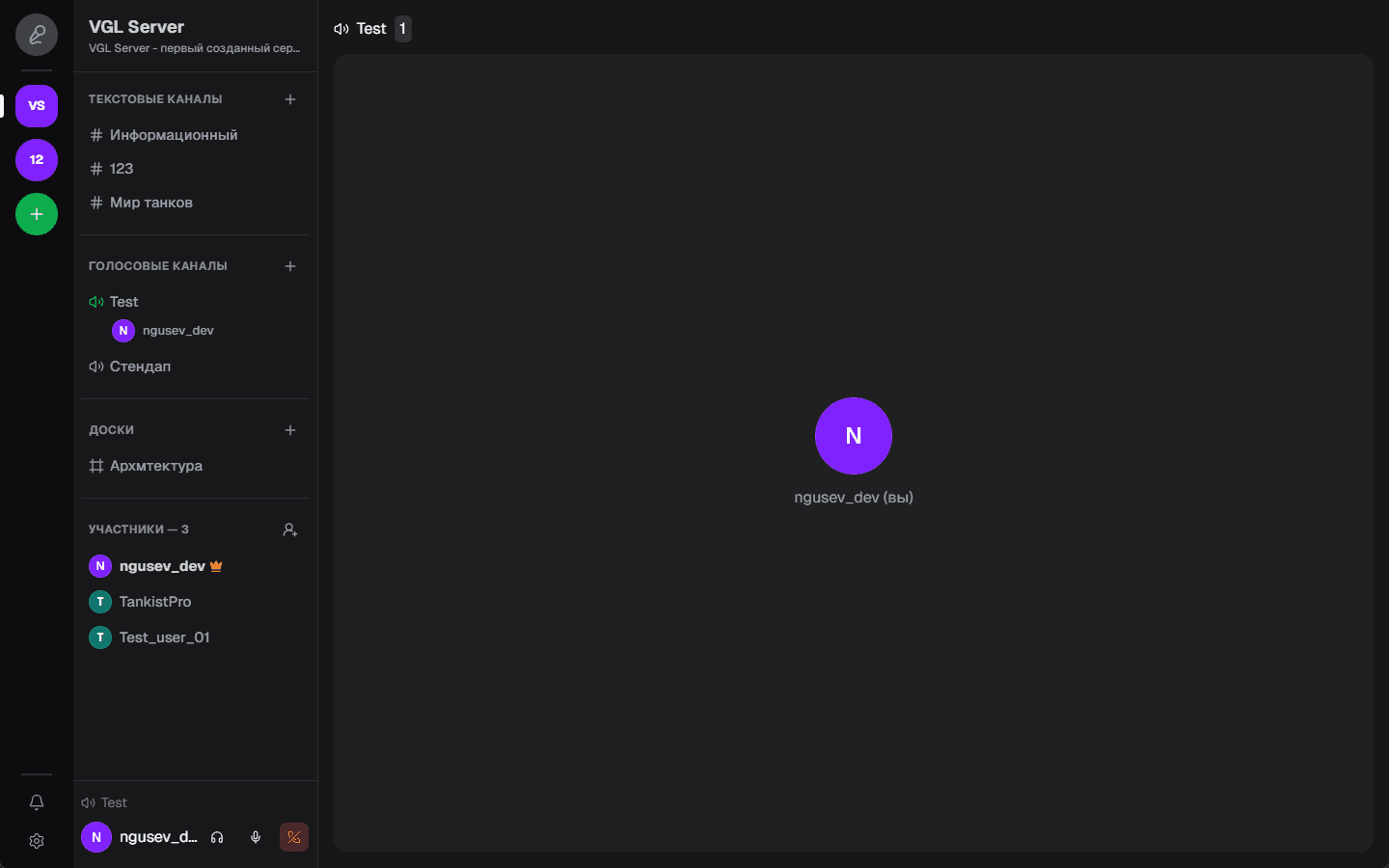Click the ТЕКСТОВЫЕ КАНАЛЫ section header
This screenshot has width=1389, height=868.
(x=155, y=99)
